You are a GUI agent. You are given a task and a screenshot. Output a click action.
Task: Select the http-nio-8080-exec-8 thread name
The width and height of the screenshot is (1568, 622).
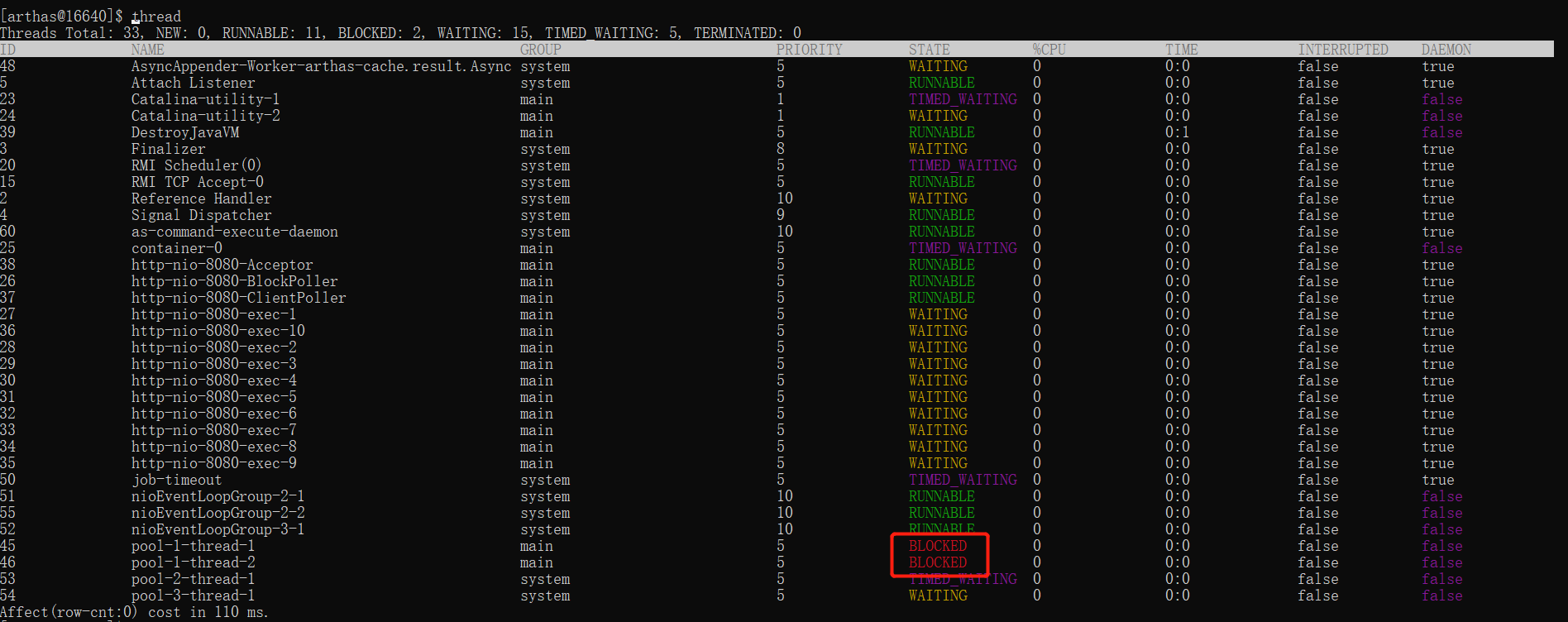(x=214, y=447)
